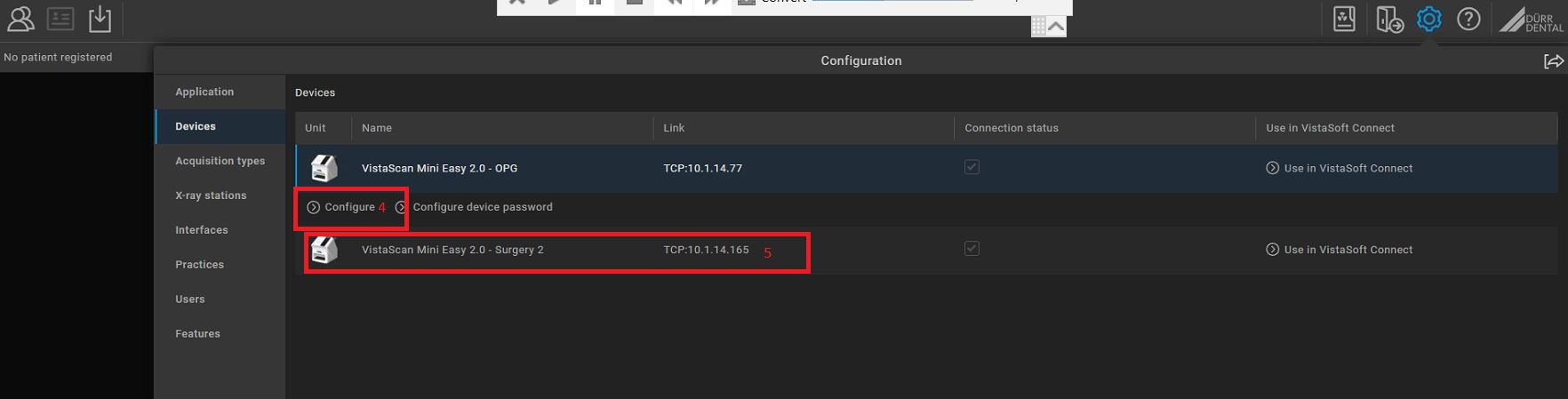Click the import image icon
The image size is (1568, 399).
pos(100,19)
